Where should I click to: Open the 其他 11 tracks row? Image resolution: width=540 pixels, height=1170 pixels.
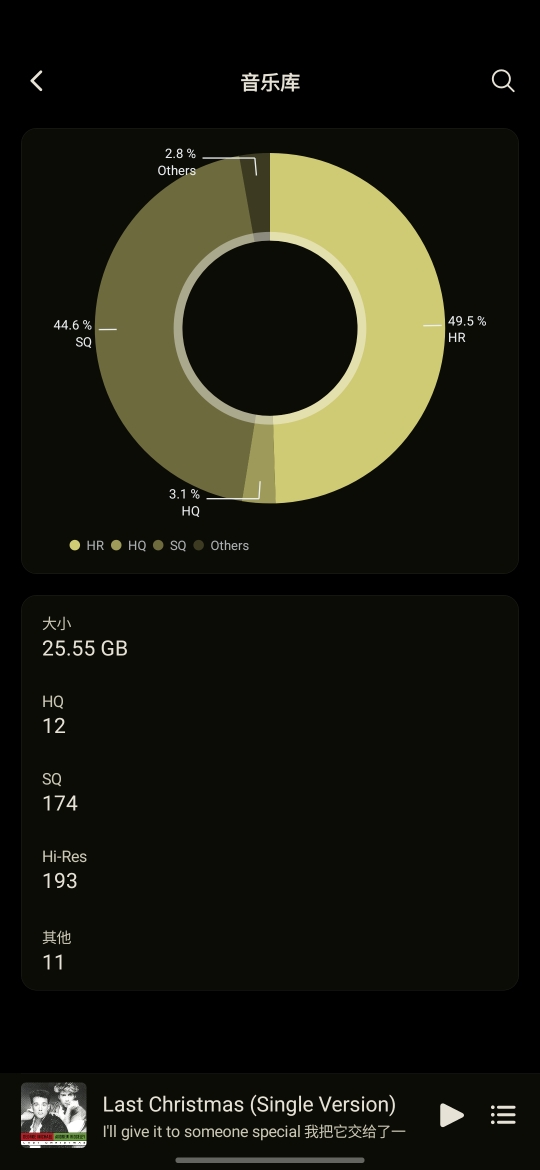(270, 950)
